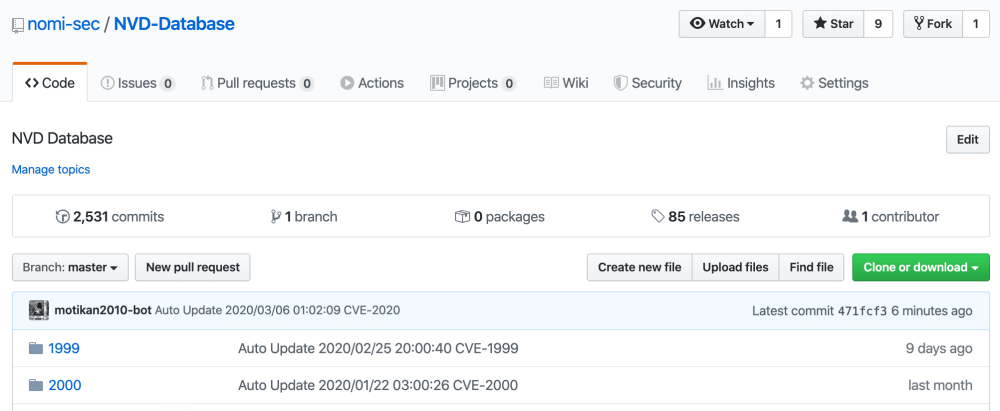This screenshot has width=1000, height=411.
Task: Open the Watch notifications dropdown
Action: point(721,24)
